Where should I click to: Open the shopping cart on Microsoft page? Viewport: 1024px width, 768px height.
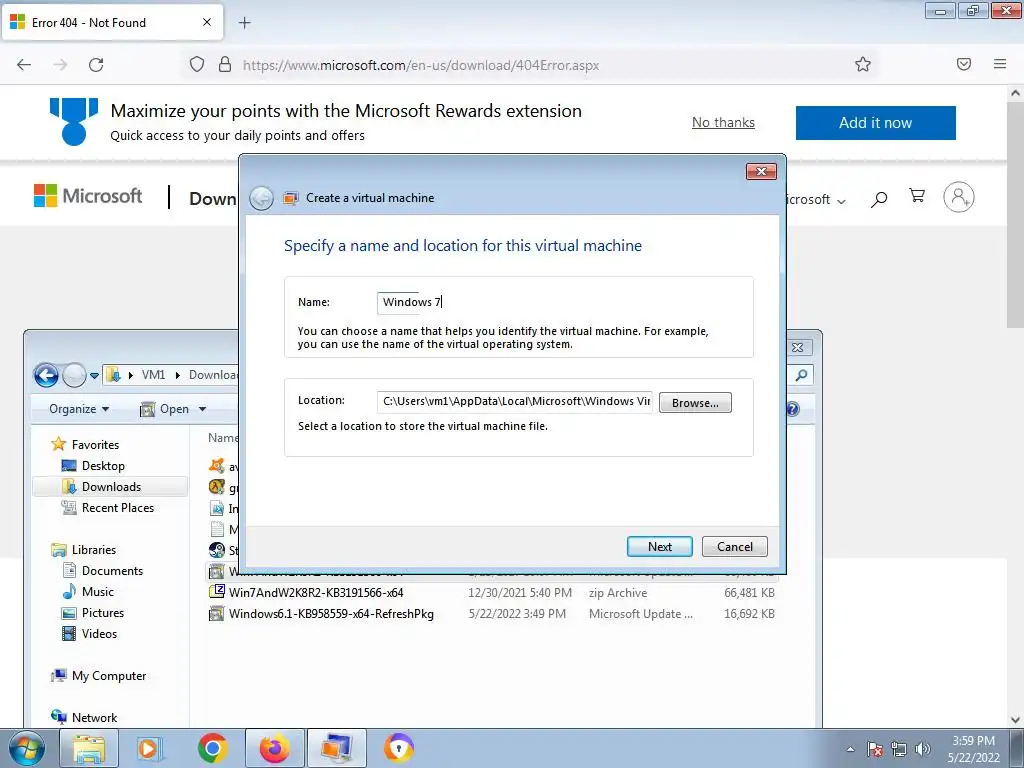[917, 195]
